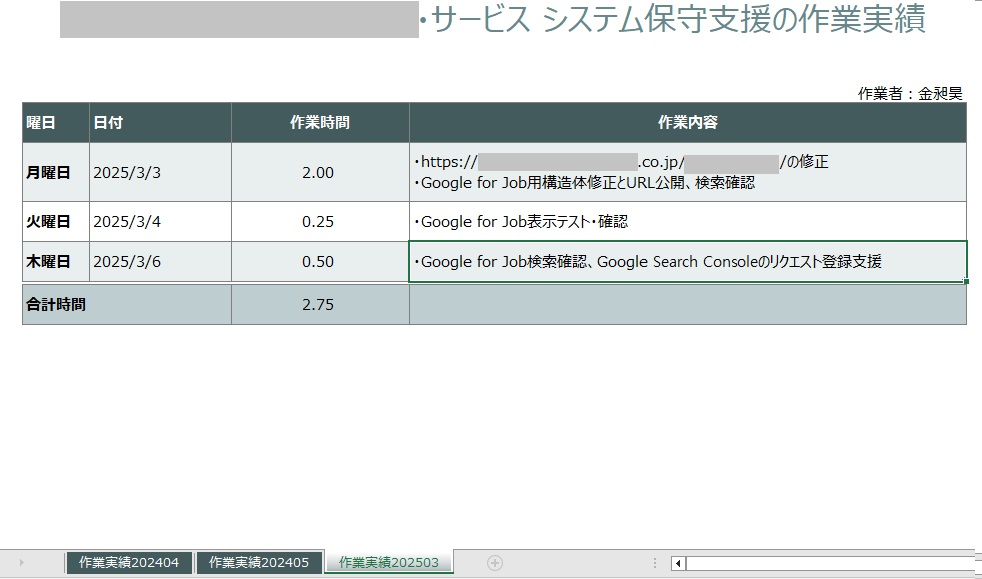Click the tab bar splitter dots handle

coord(654,563)
